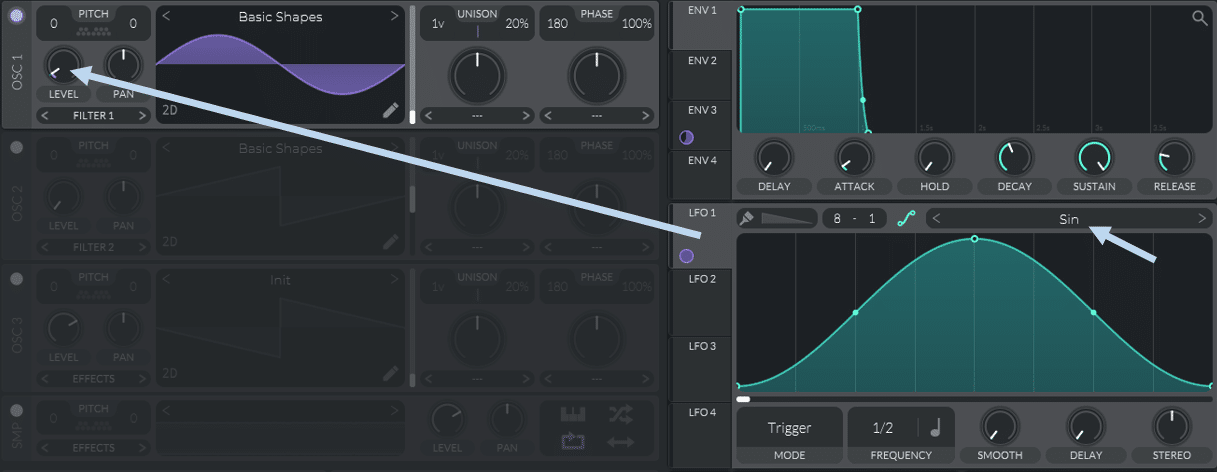
Task: Click the OSC 1 LEVEL knob
Action: (64, 64)
